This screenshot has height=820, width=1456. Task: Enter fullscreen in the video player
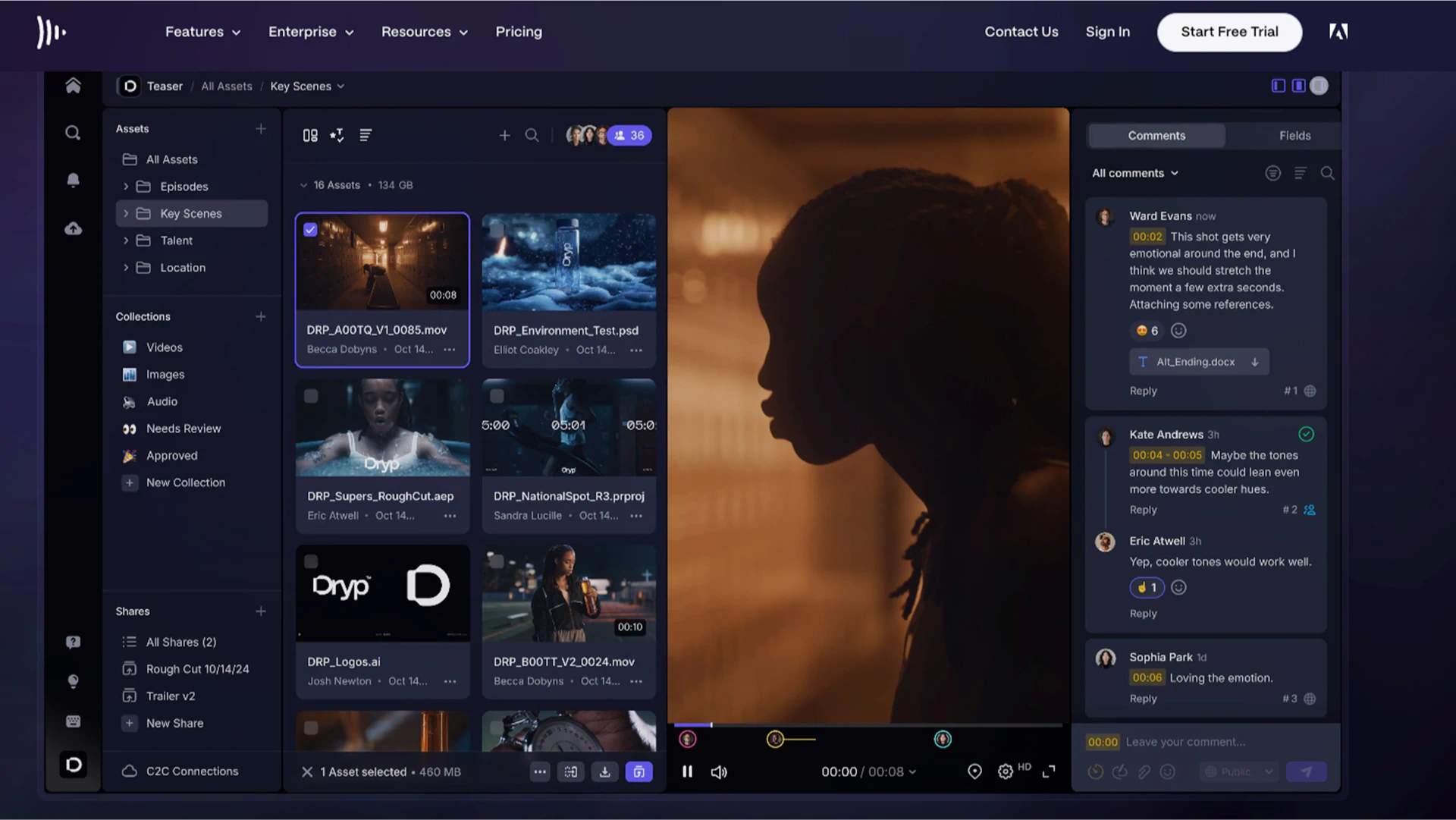[x=1049, y=771]
